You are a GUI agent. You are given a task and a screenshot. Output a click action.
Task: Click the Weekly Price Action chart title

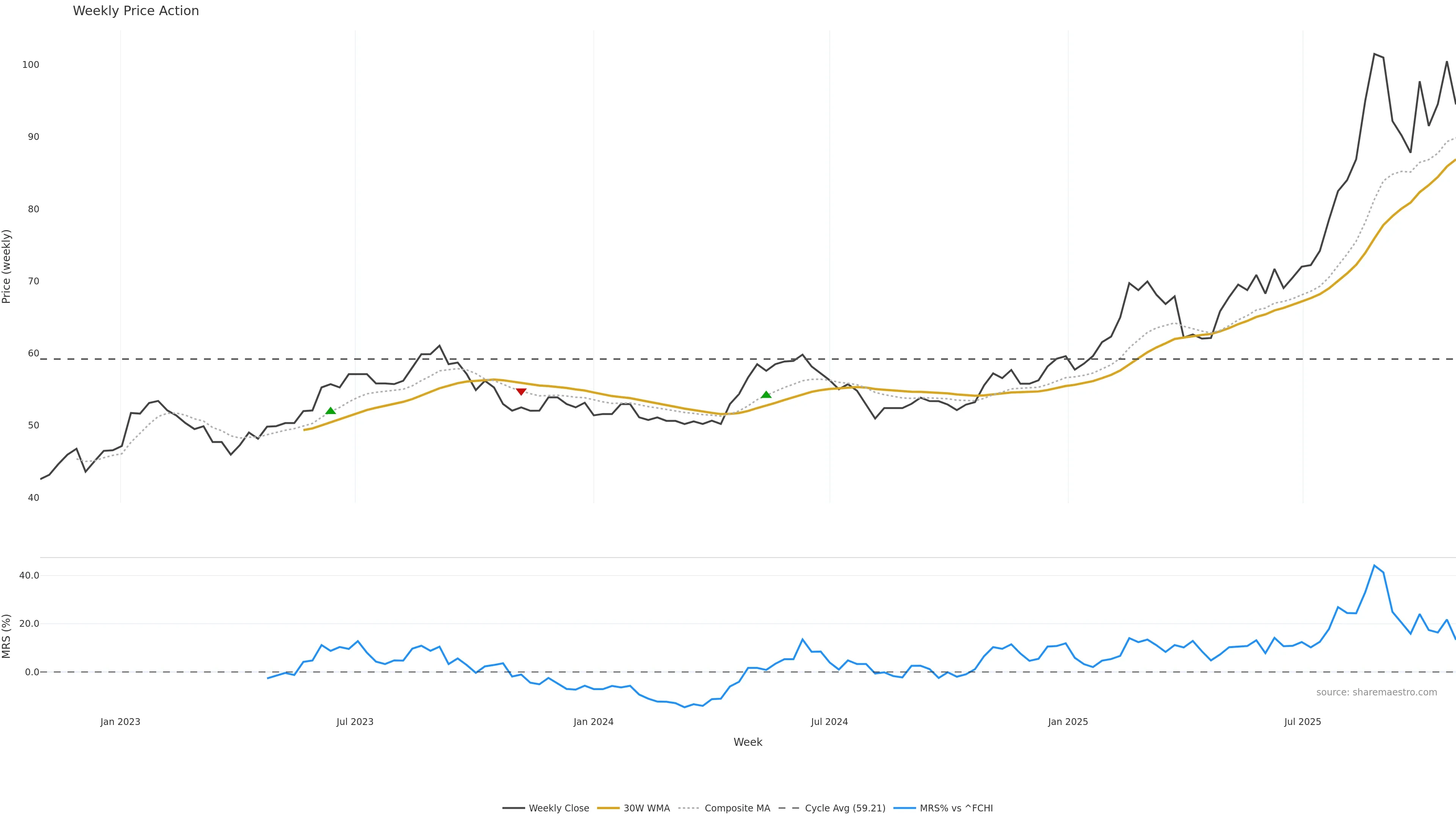(x=136, y=11)
